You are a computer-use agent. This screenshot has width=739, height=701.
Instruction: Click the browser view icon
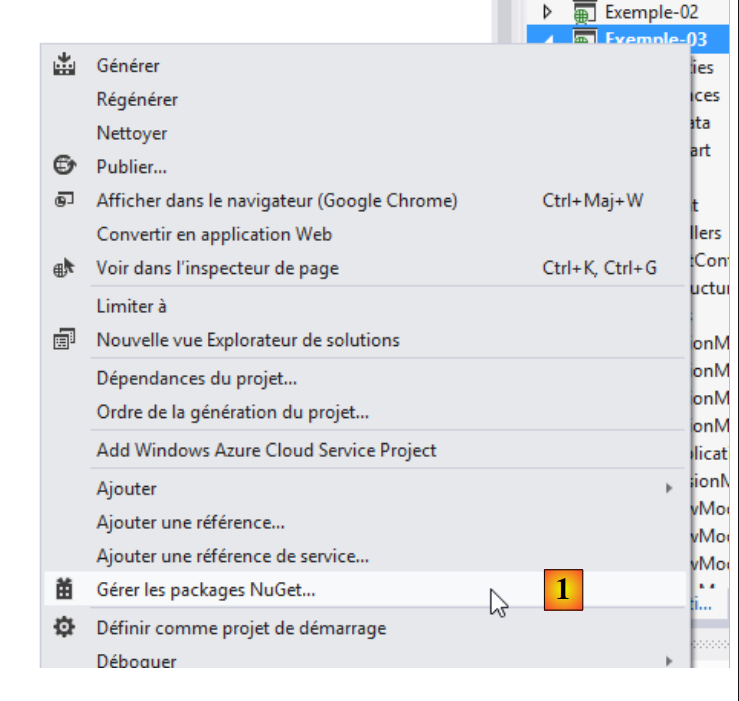(x=64, y=200)
